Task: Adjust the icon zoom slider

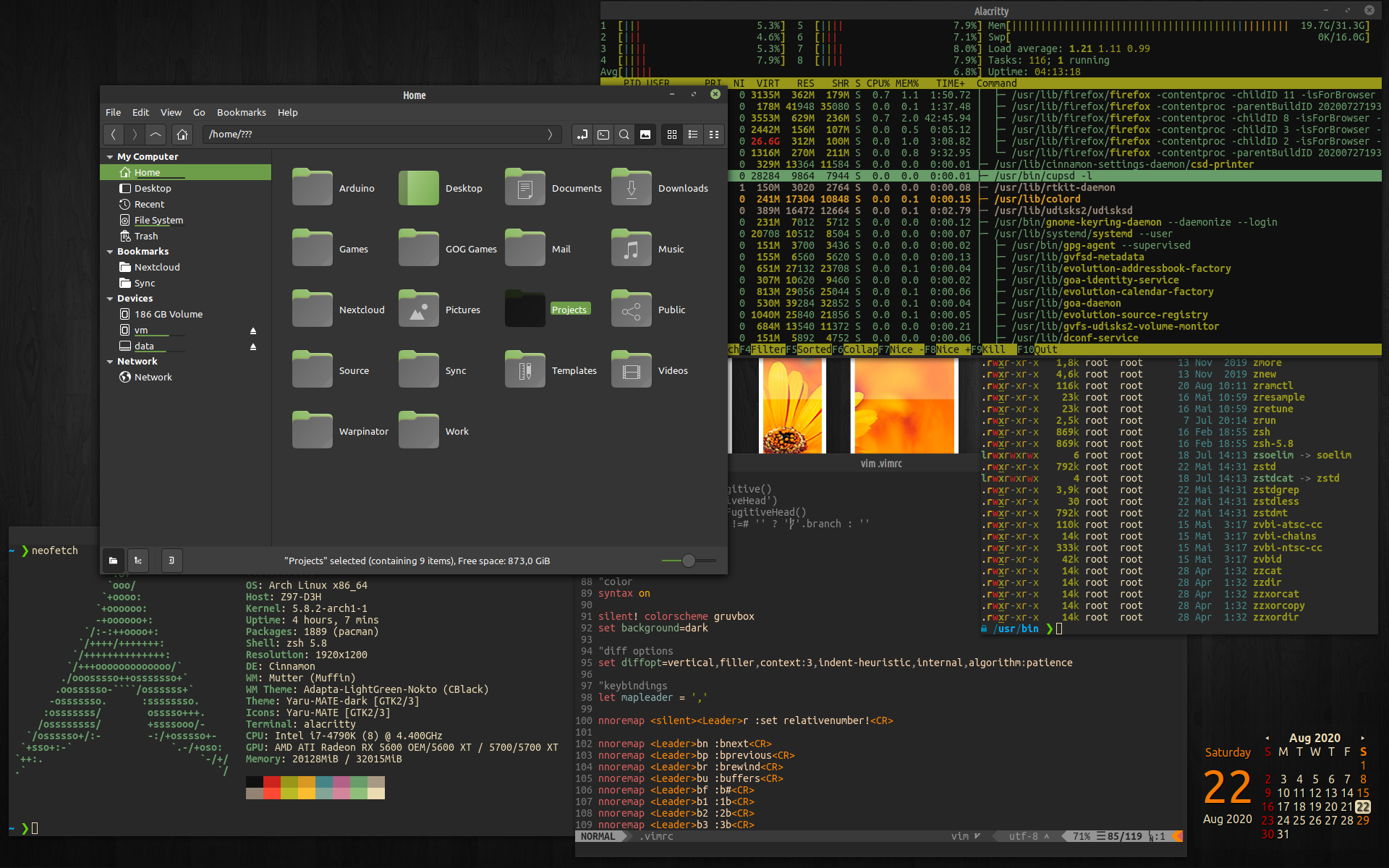Action: tap(688, 561)
